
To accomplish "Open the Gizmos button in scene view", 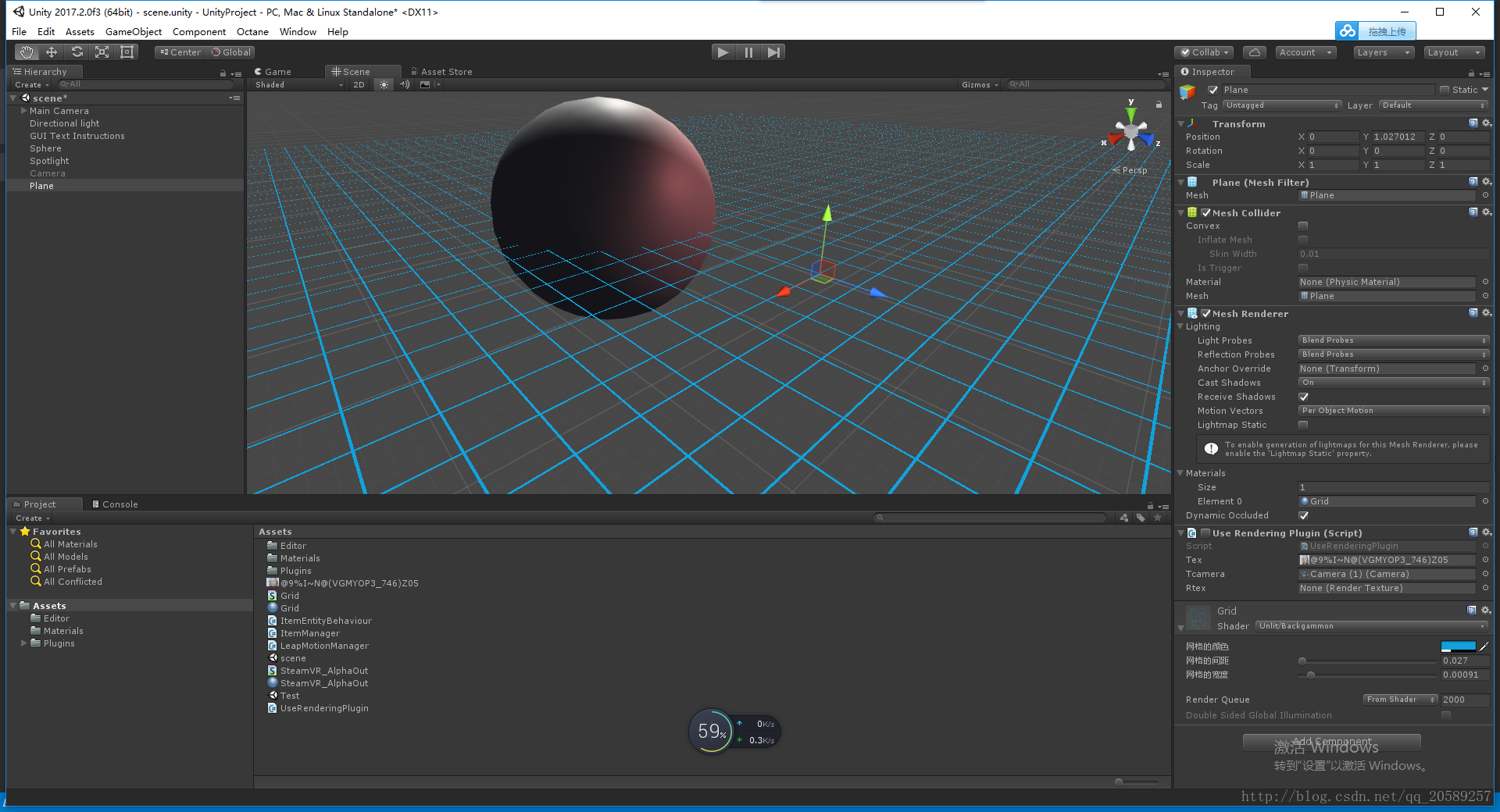I will tap(980, 84).
